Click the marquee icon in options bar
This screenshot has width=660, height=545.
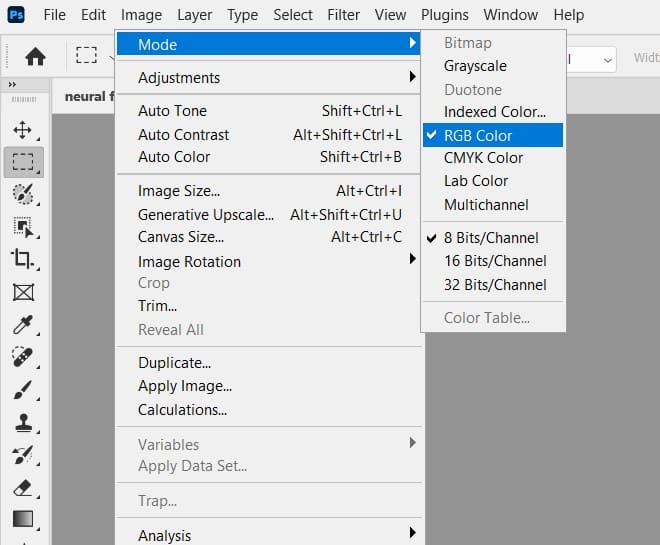point(86,55)
